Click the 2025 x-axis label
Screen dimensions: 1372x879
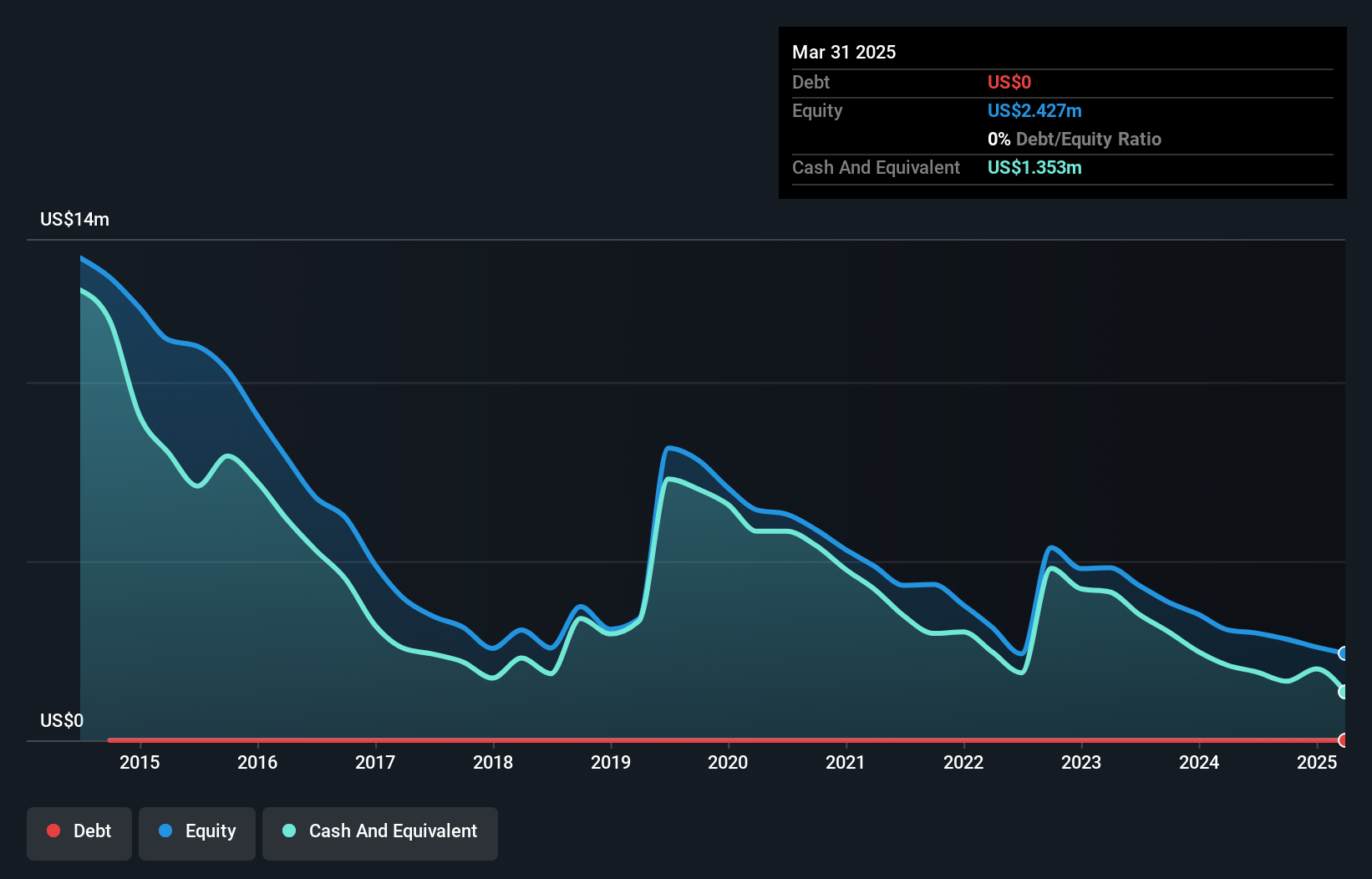[1317, 762]
